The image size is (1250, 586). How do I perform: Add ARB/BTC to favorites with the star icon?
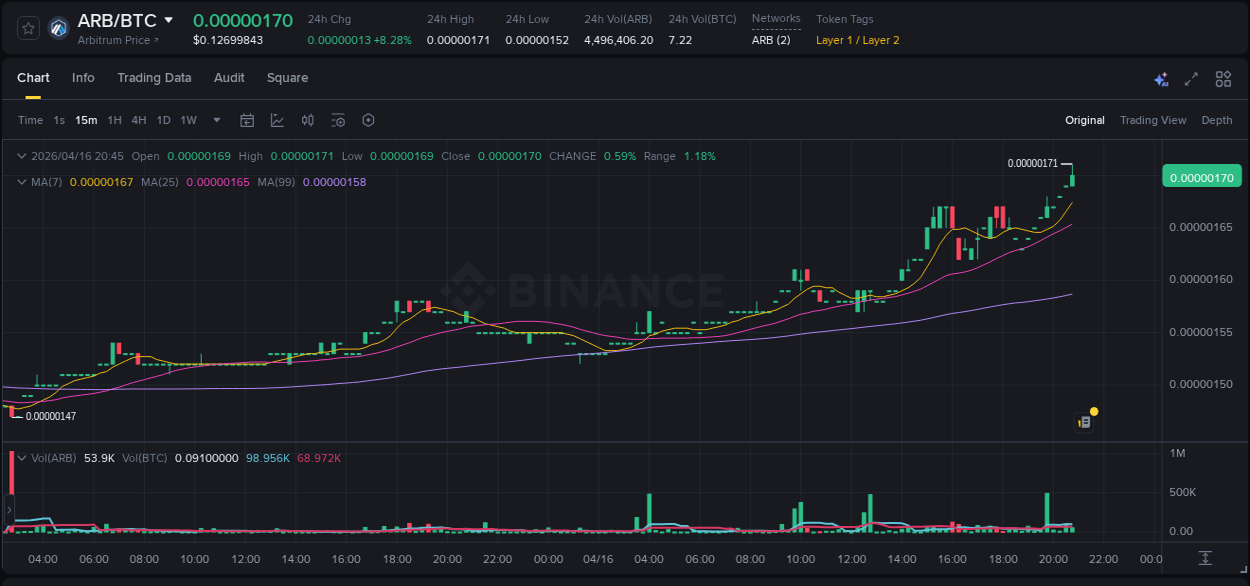[x=28, y=28]
